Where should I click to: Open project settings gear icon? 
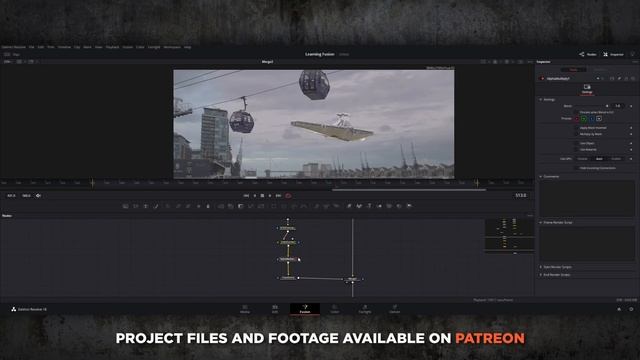(631, 309)
